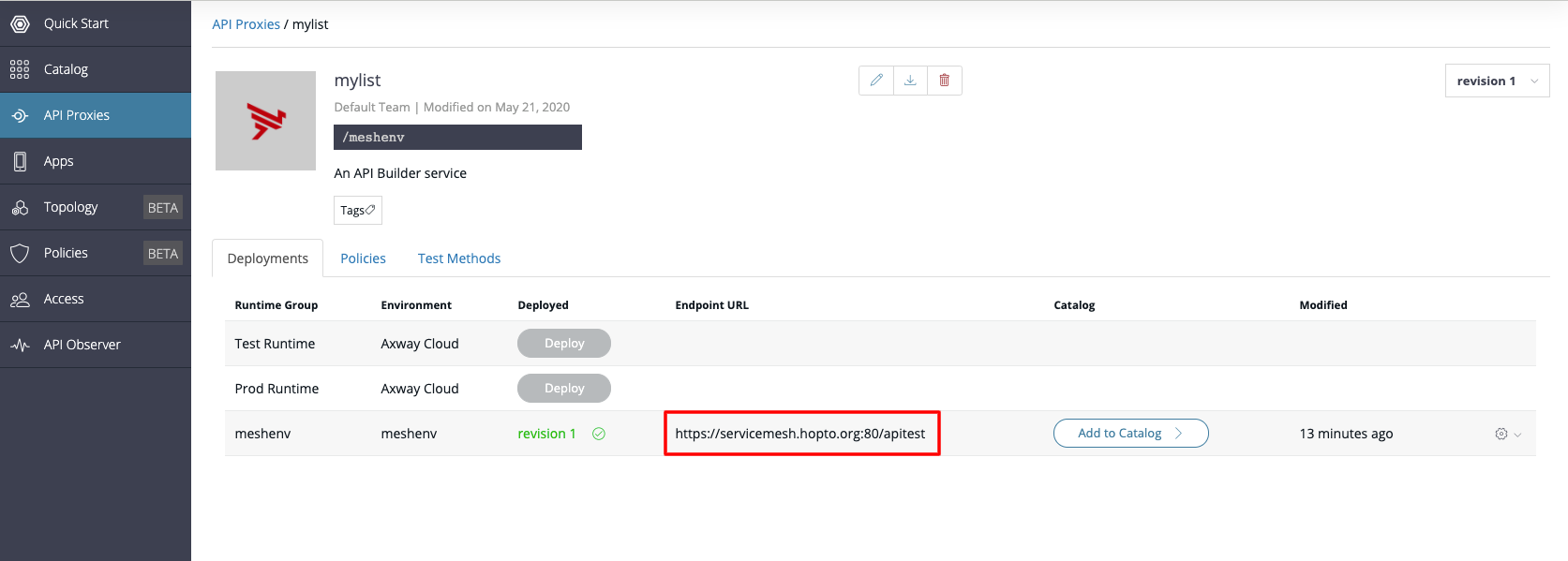Click the green revision 1 deployed link
The height and width of the screenshot is (561, 1568).
(546, 434)
